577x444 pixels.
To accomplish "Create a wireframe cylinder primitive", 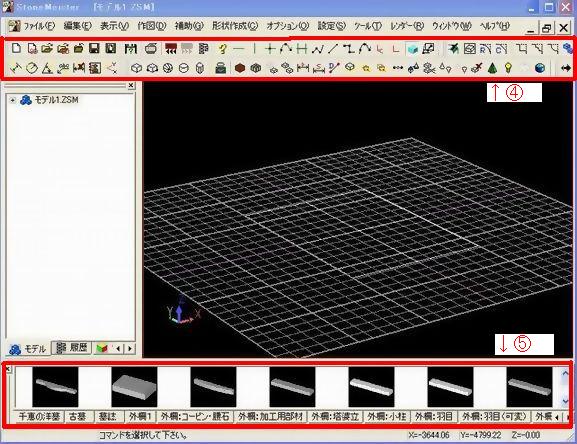I will (184, 68).
